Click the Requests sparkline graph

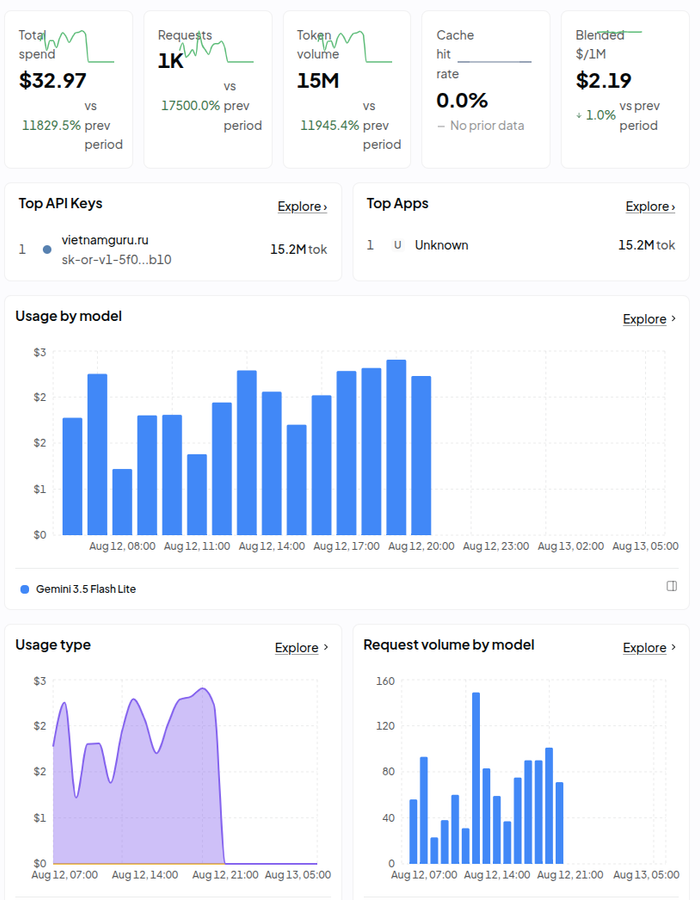coord(219,46)
